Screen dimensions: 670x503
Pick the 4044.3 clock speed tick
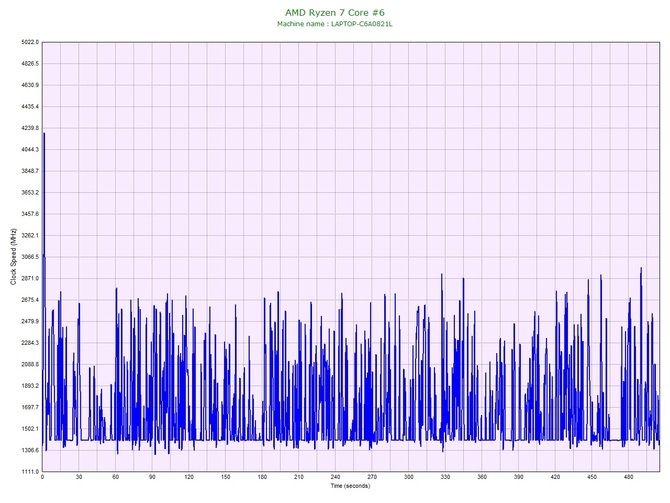(x=30, y=150)
